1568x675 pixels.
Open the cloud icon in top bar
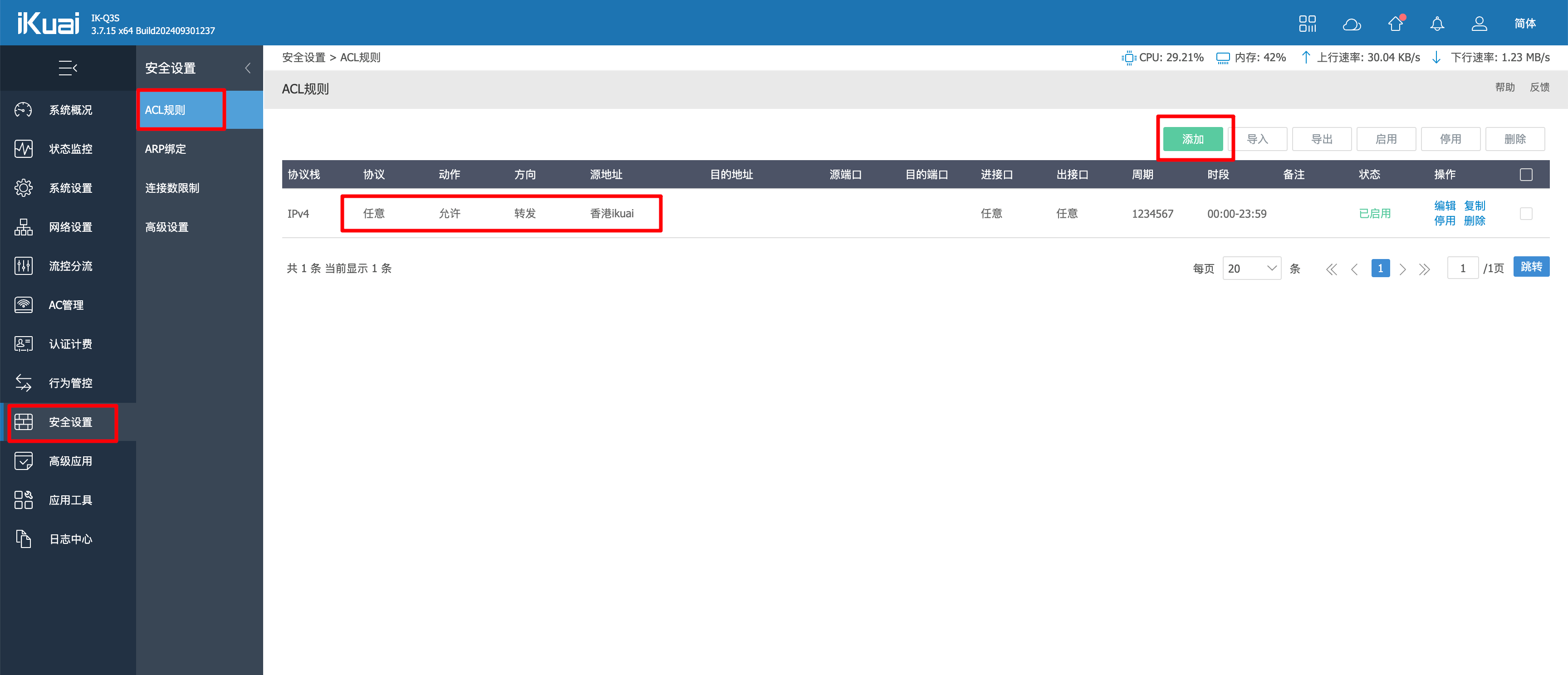click(x=1351, y=24)
